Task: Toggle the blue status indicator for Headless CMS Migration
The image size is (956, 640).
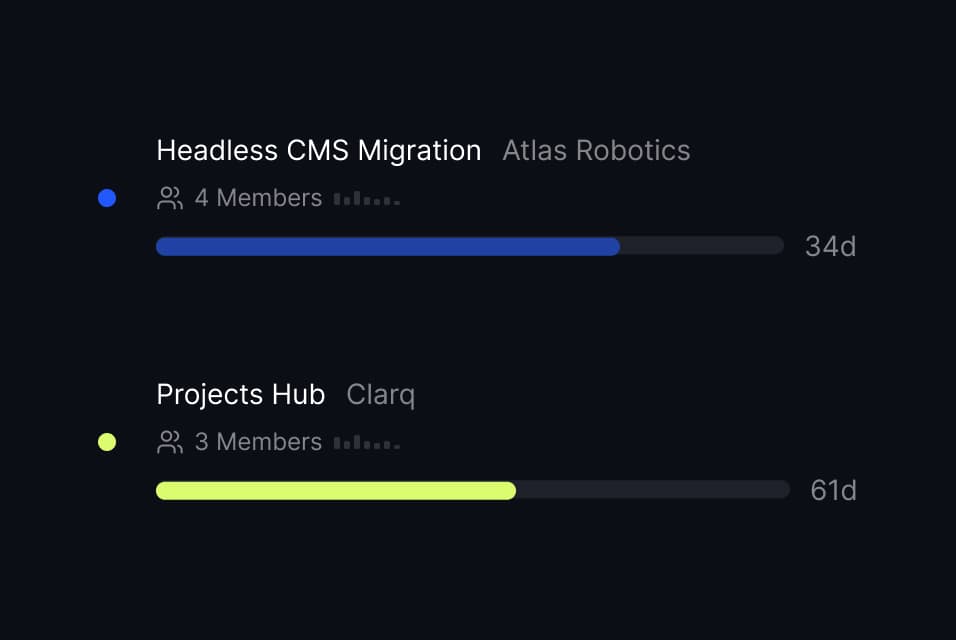Action: [107, 197]
